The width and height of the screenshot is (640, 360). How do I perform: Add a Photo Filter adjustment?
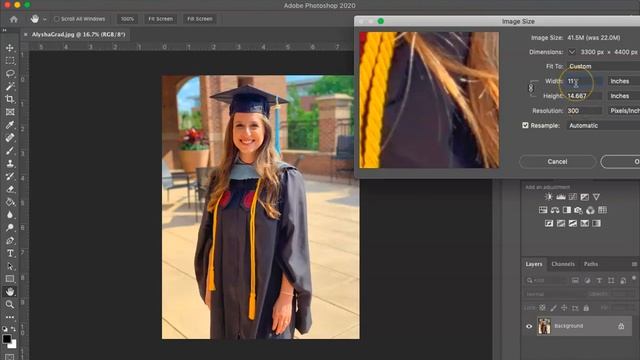(x=578, y=210)
